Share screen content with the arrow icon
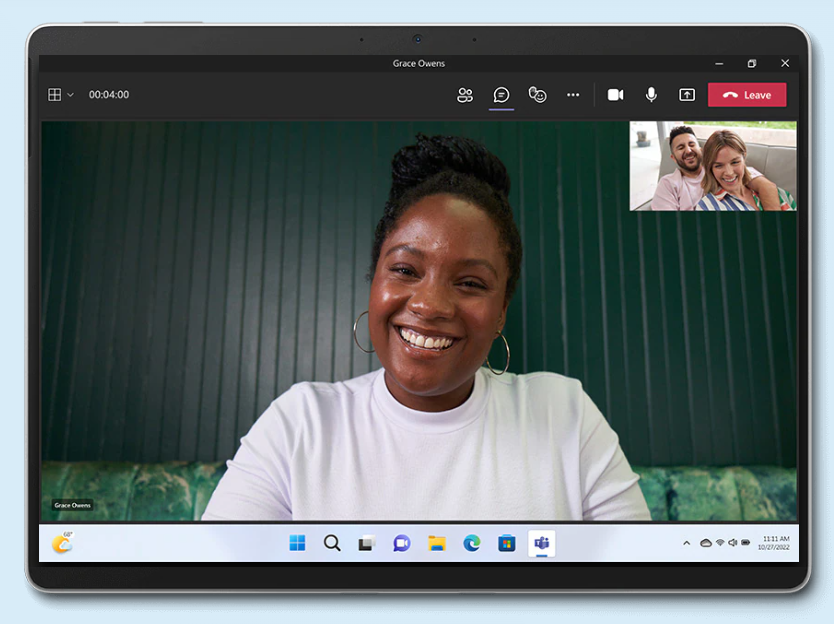834x624 pixels. (x=687, y=95)
